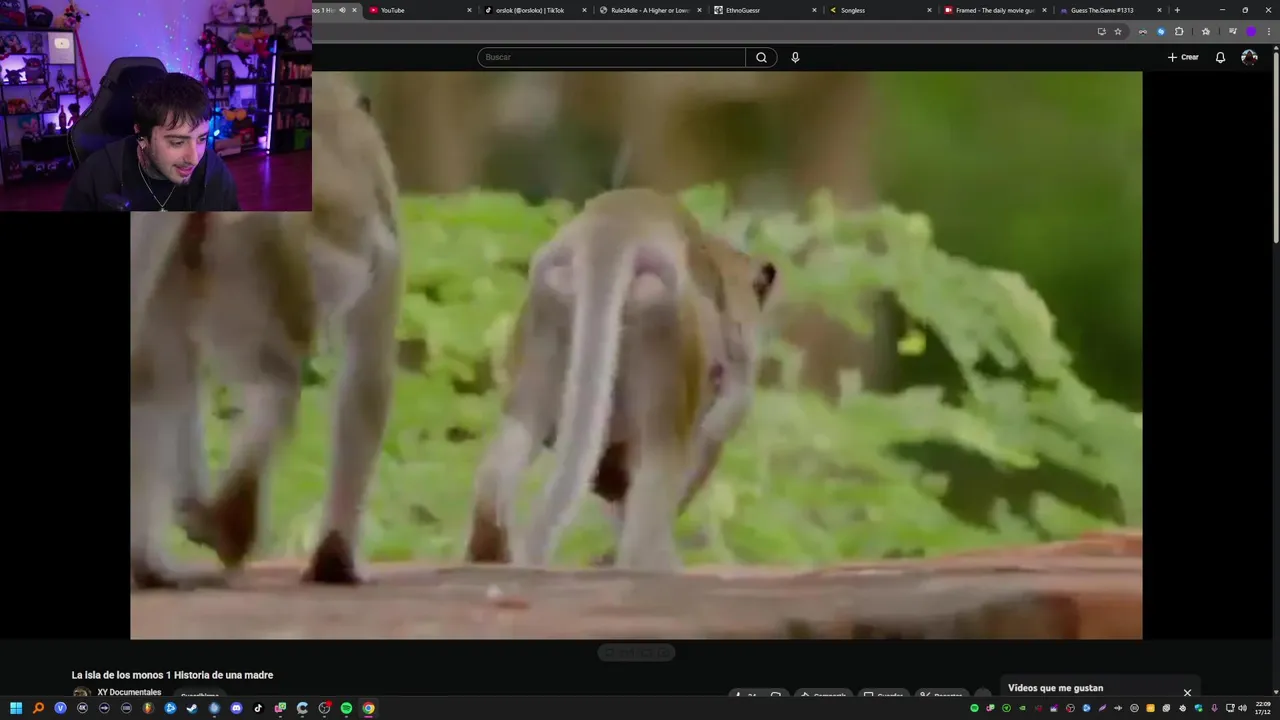Close the Songless tab
This screenshot has height=720, width=1280.
click(929, 10)
